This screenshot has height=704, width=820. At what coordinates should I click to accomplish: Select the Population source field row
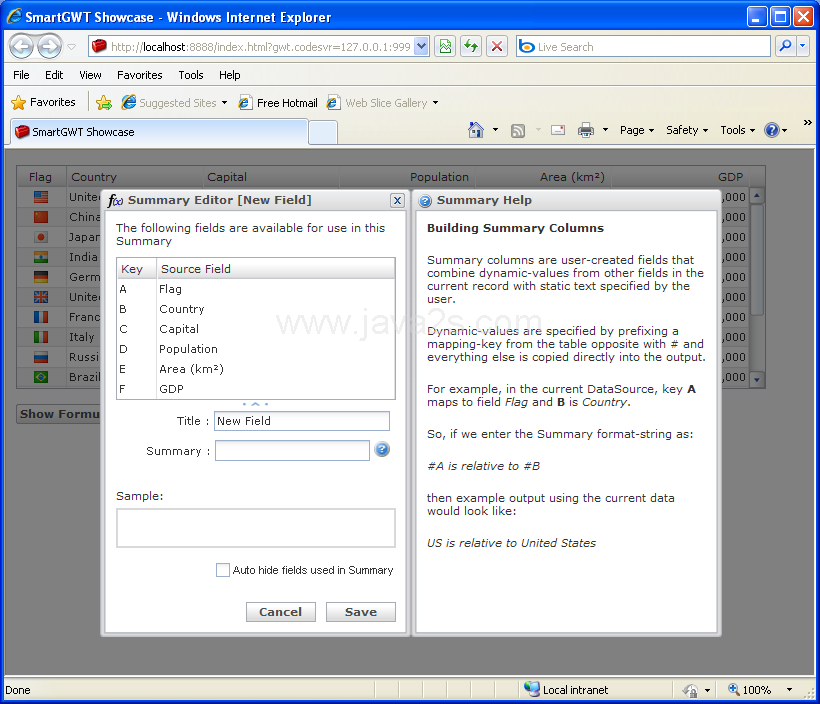pos(256,349)
